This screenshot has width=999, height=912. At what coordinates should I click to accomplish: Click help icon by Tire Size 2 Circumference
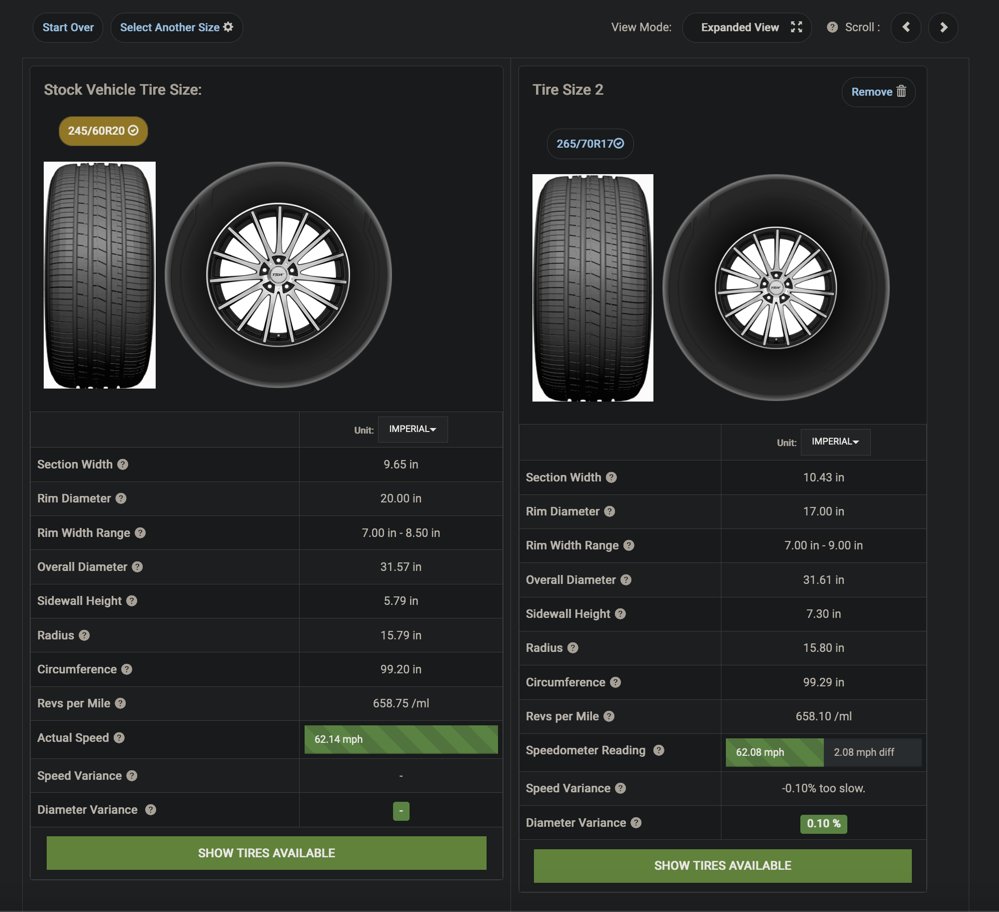pyautogui.click(x=615, y=683)
